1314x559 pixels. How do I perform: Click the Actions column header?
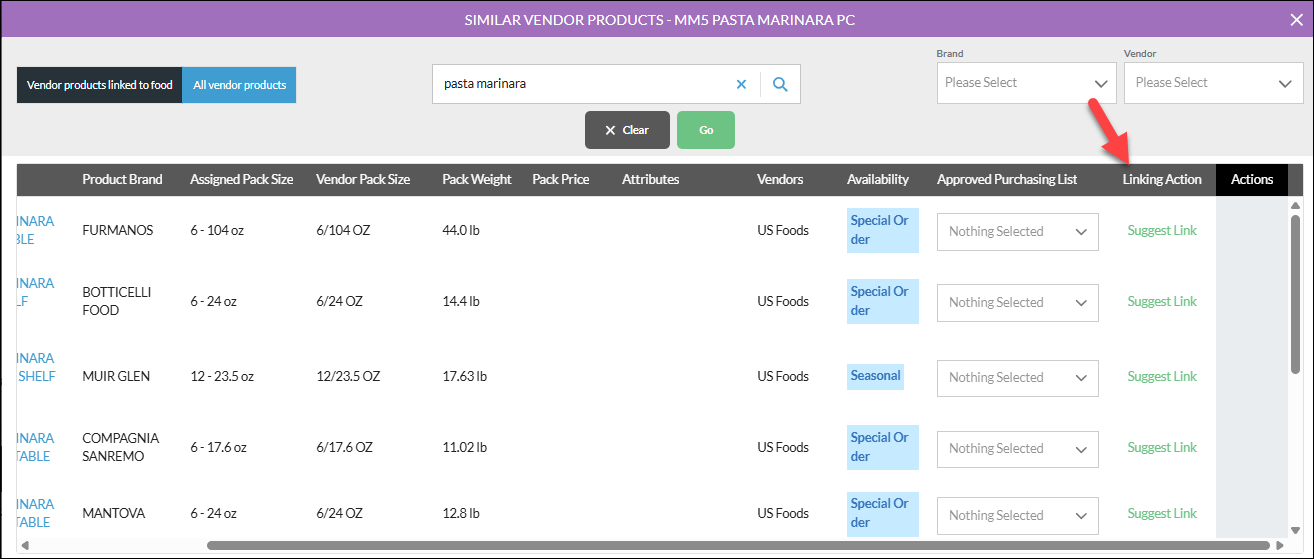pyautogui.click(x=1252, y=180)
